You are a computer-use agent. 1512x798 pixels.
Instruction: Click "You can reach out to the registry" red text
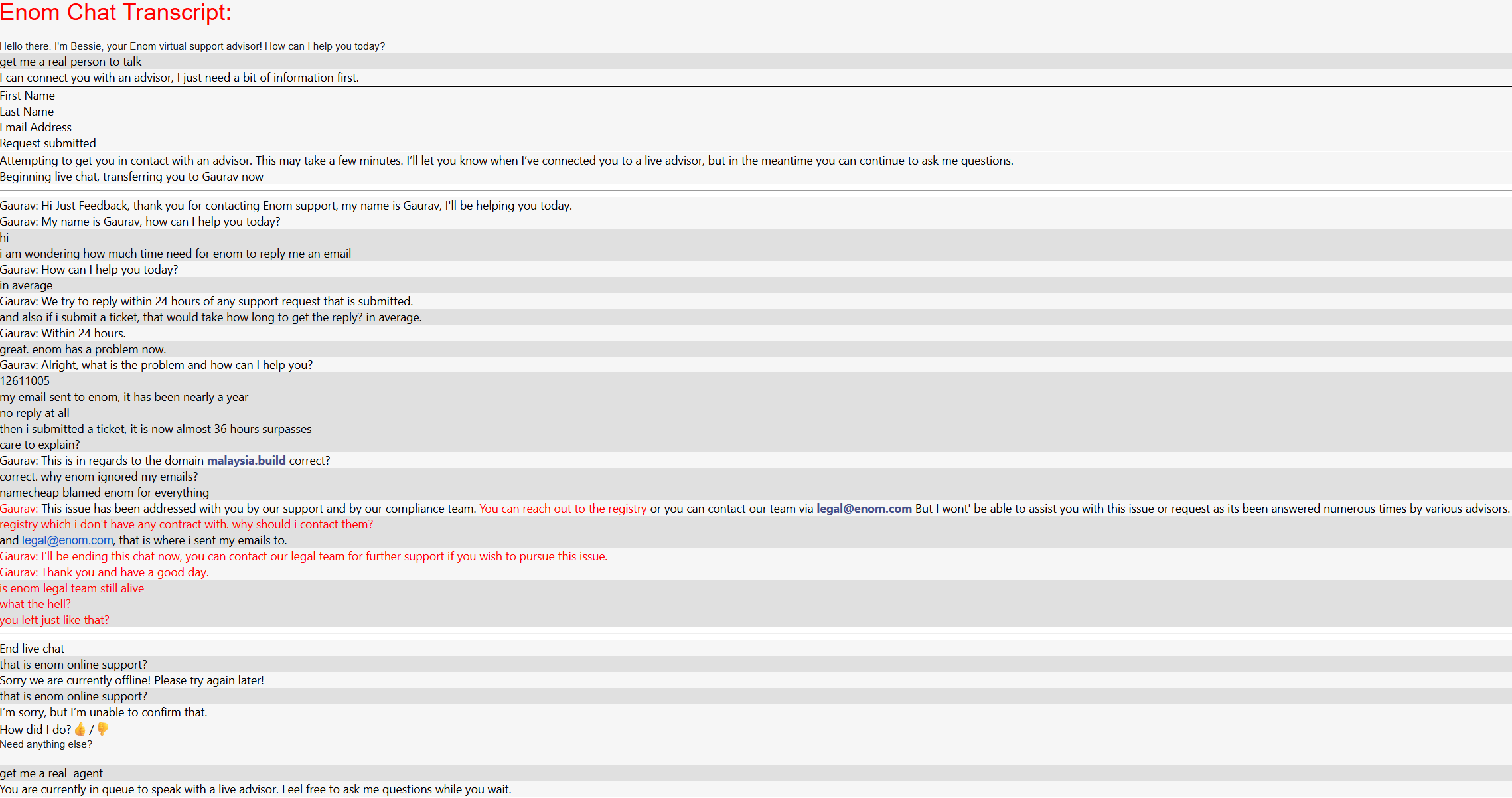tap(563, 509)
